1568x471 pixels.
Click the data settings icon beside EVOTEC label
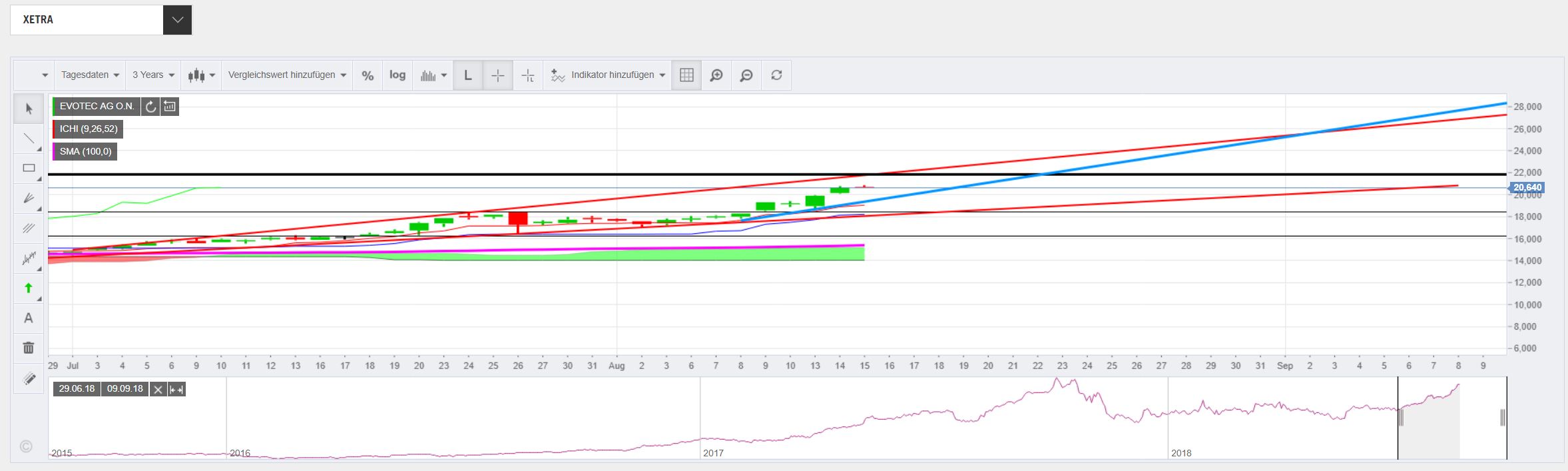tap(170, 107)
